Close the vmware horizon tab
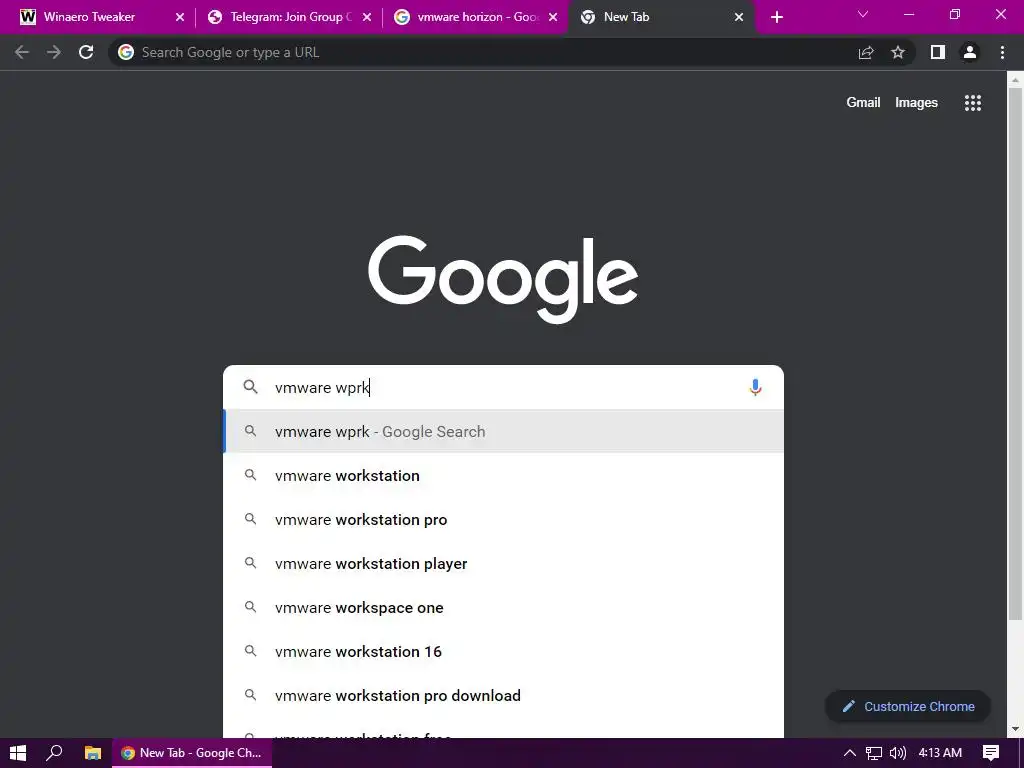The image size is (1024, 768). (x=553, y=17)
